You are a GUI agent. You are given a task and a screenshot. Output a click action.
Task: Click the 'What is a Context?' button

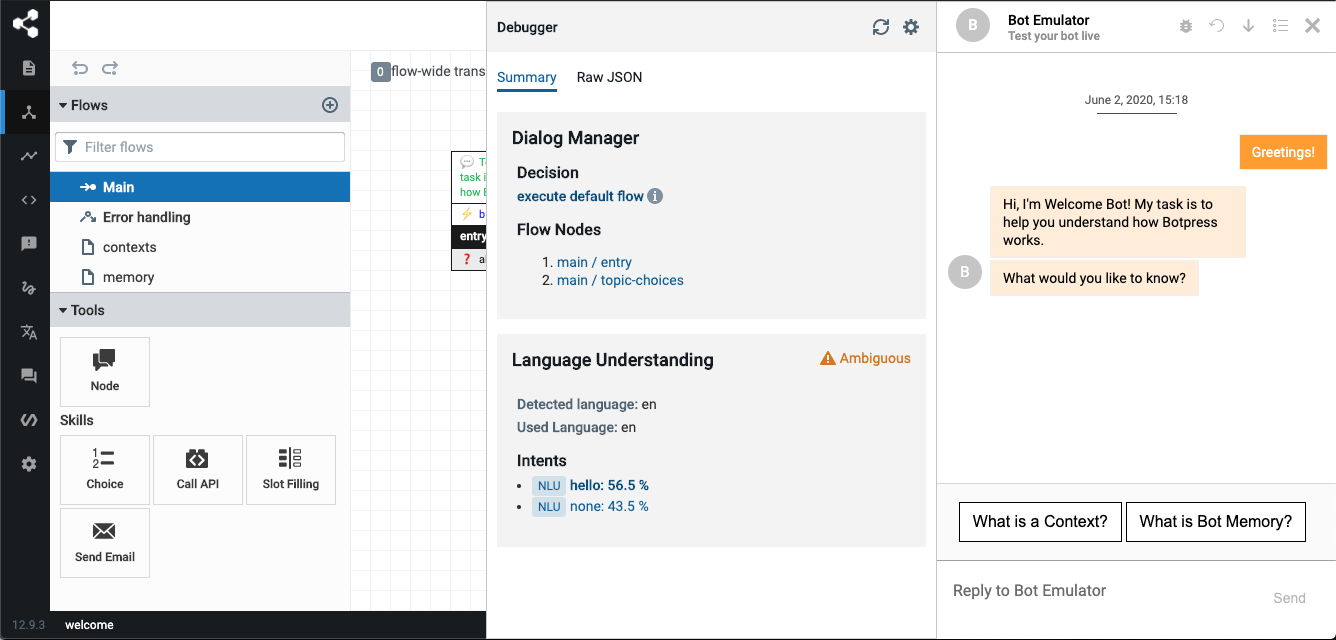[x=1040, y=521]
